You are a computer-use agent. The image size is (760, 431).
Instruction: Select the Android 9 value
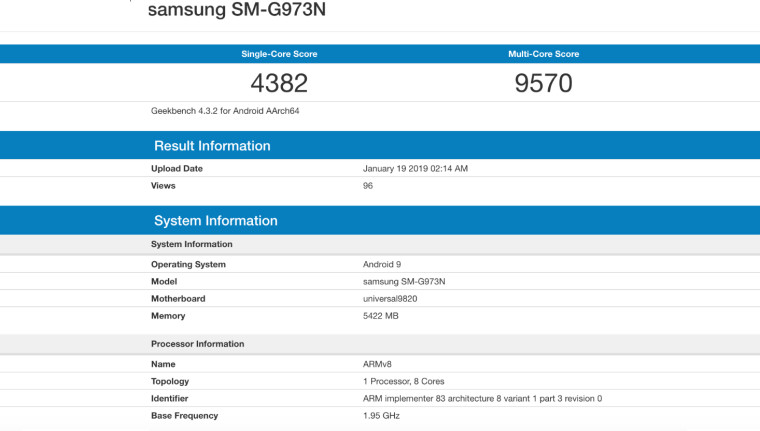coord(382,265)
